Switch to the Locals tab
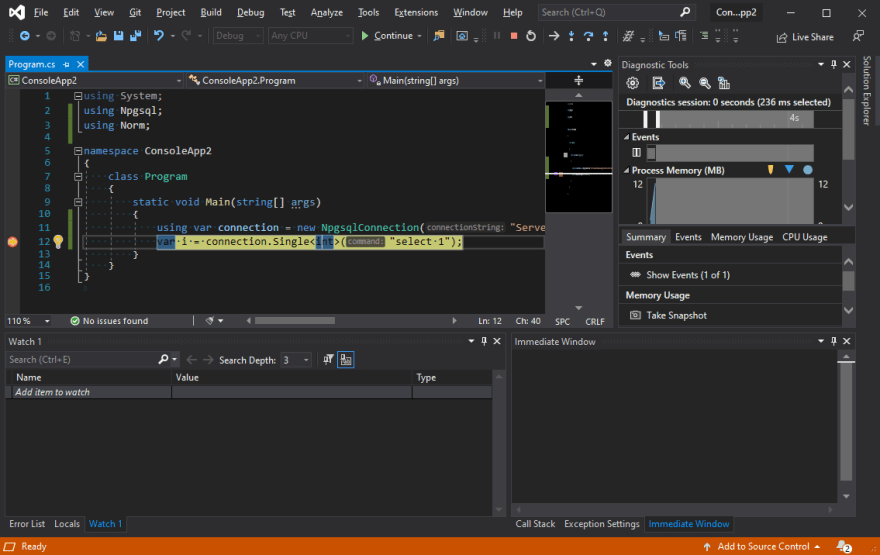 pos(67,524)
